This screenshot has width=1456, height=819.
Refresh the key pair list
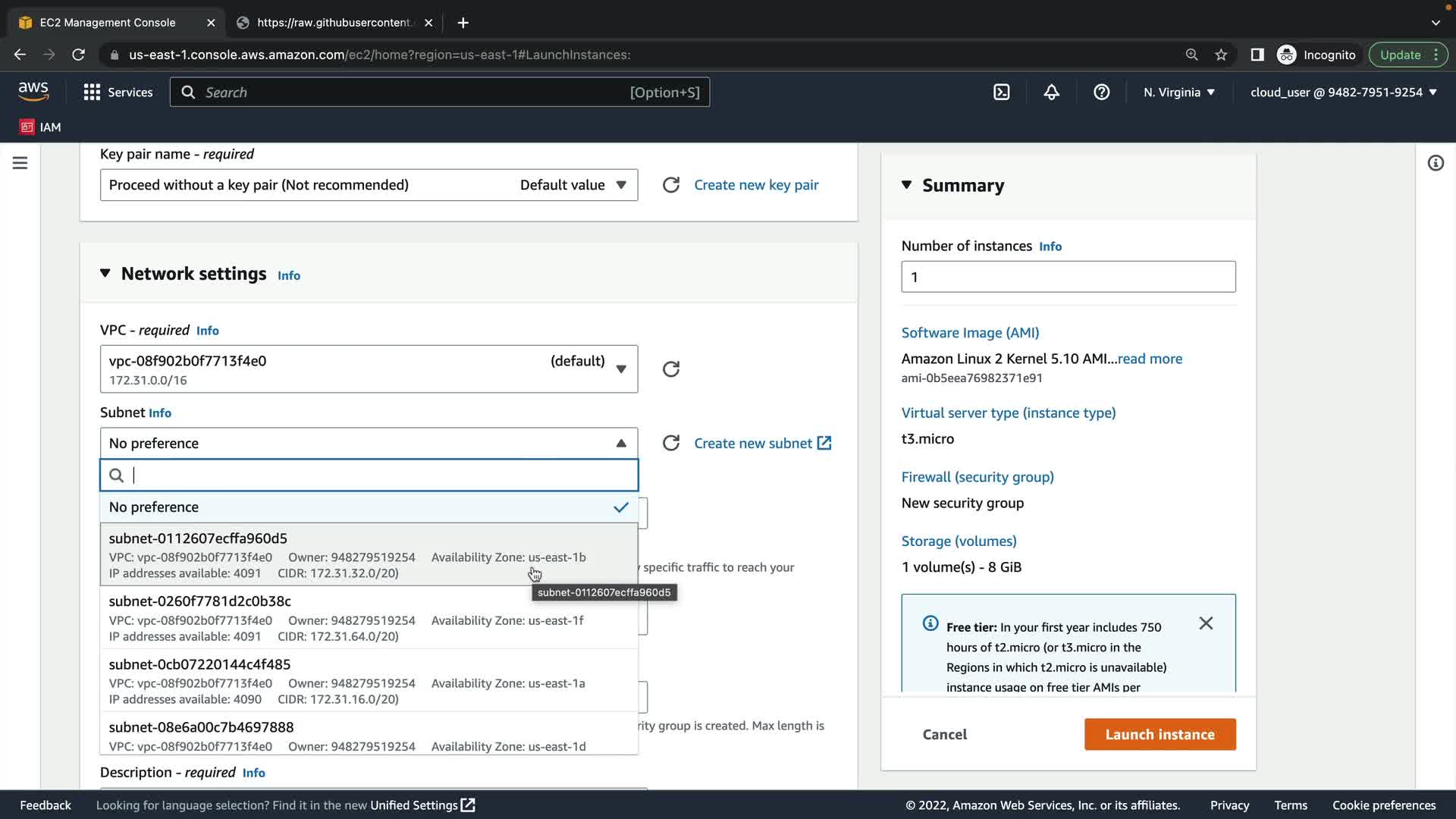click(x=671, y=185)
